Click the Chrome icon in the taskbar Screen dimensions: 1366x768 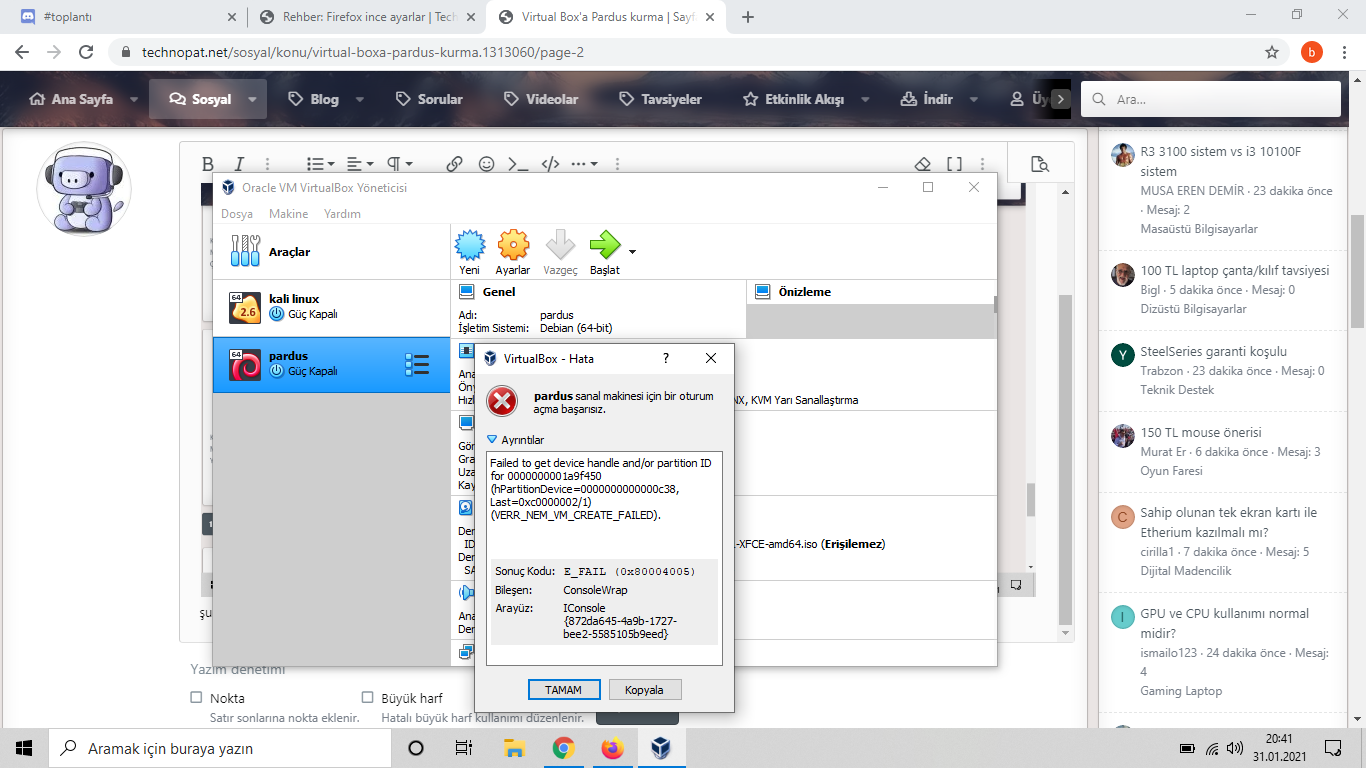coord(563,748)
